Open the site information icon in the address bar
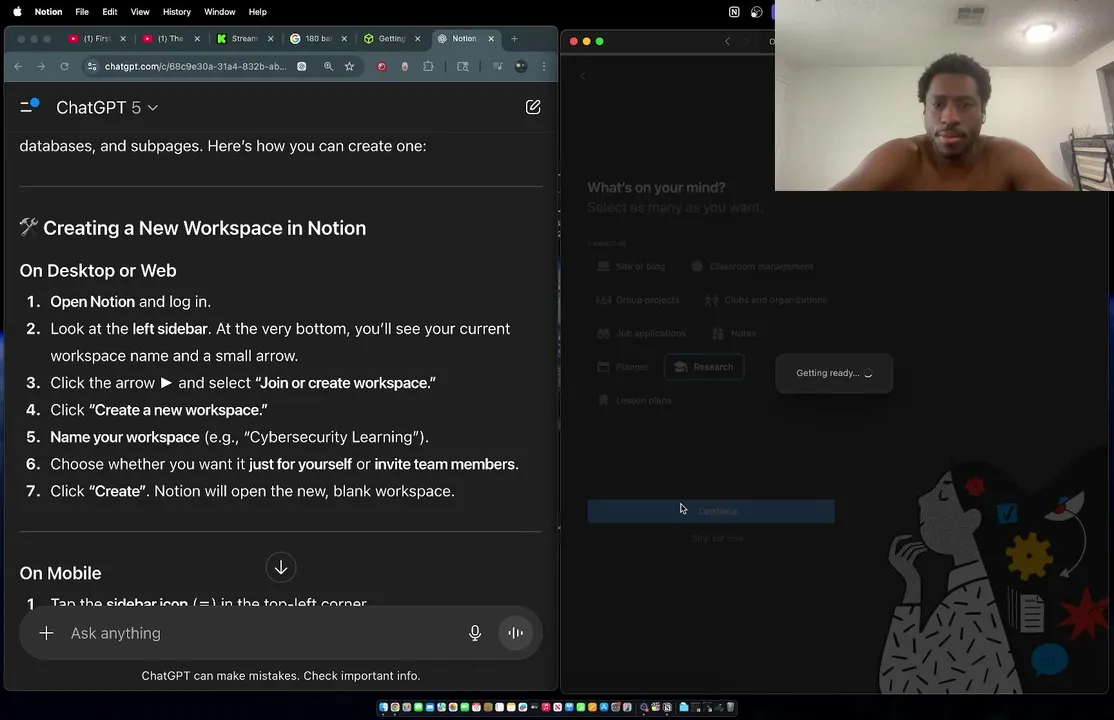The image size is (1114, 720). (x=91, y=66)
